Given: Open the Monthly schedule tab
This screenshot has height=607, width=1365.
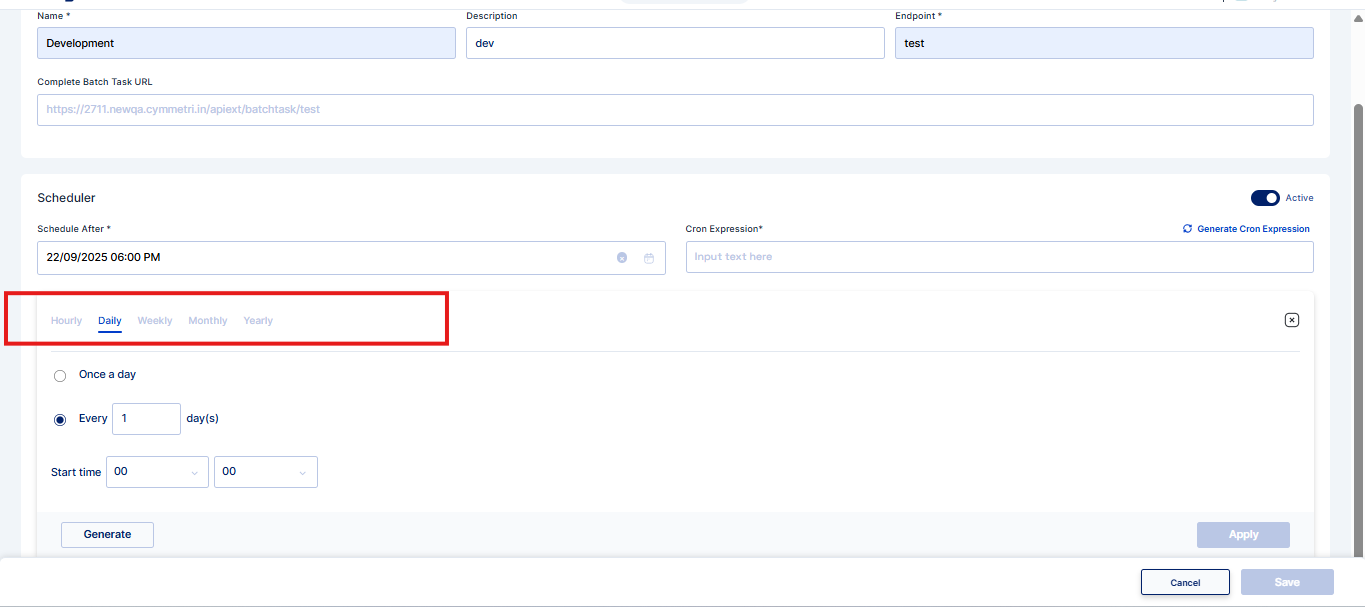Looking at the screenshot, I should click(208, 321).
